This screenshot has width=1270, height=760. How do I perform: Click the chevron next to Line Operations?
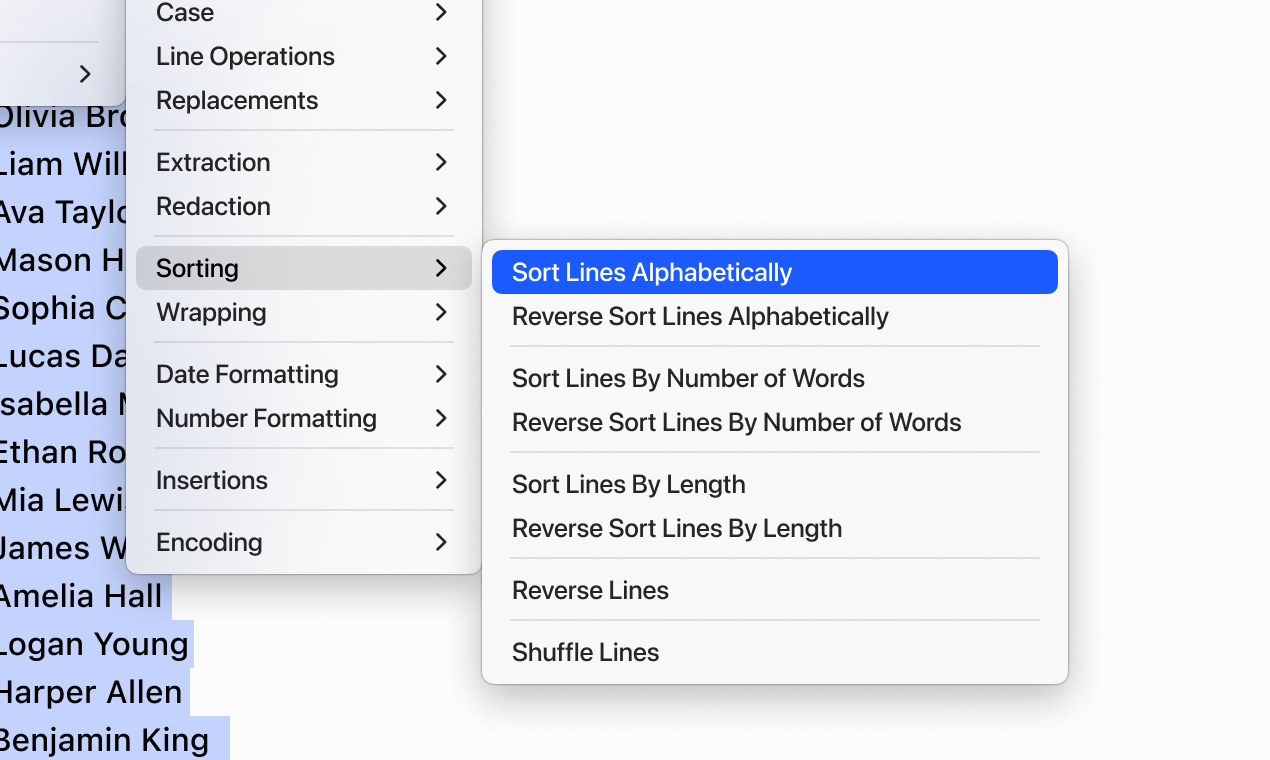441,56
